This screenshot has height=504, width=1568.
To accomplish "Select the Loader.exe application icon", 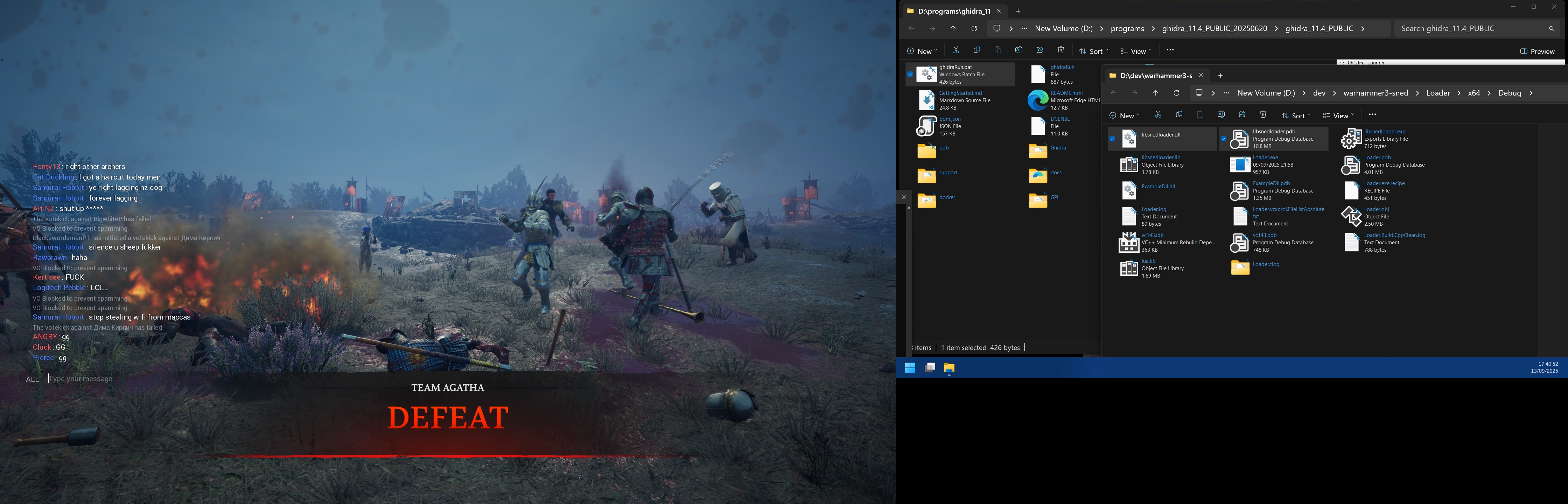I will (x=1240, y=165).
